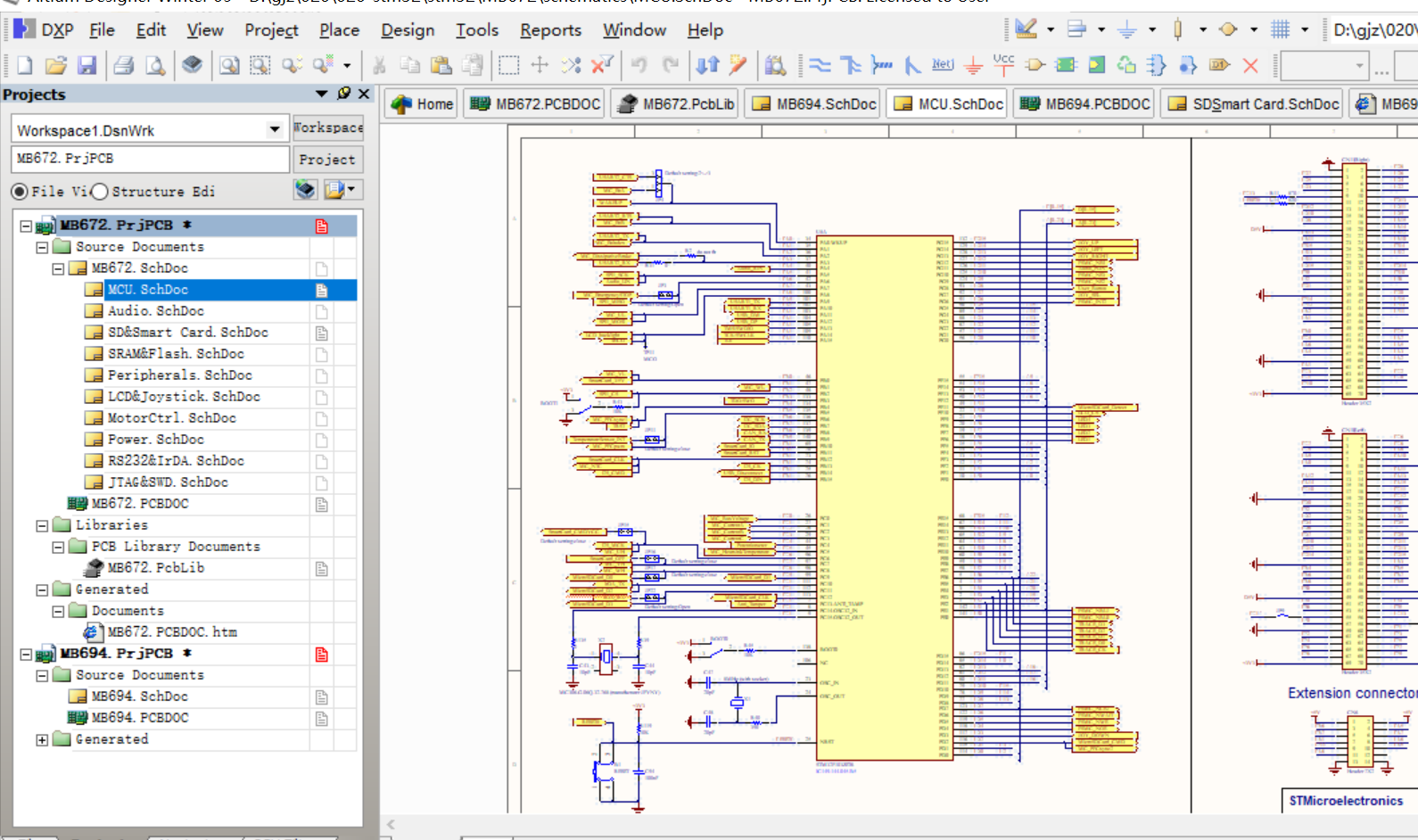This screenshot has height=840, width=1418.
Task: Click the Workspace button
Action: 327,128
